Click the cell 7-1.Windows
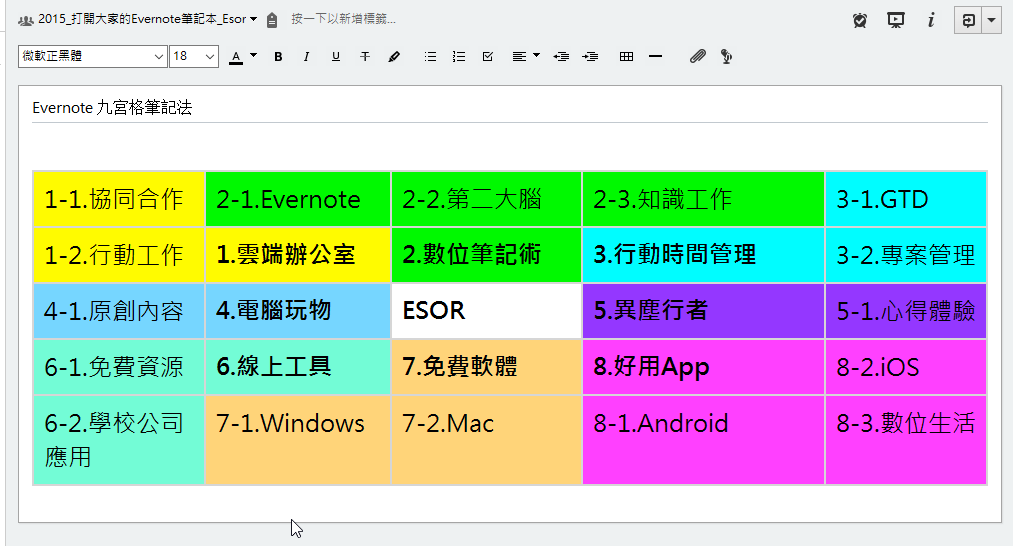Viewport: 1013px width, 546px height. pos(298,440)
